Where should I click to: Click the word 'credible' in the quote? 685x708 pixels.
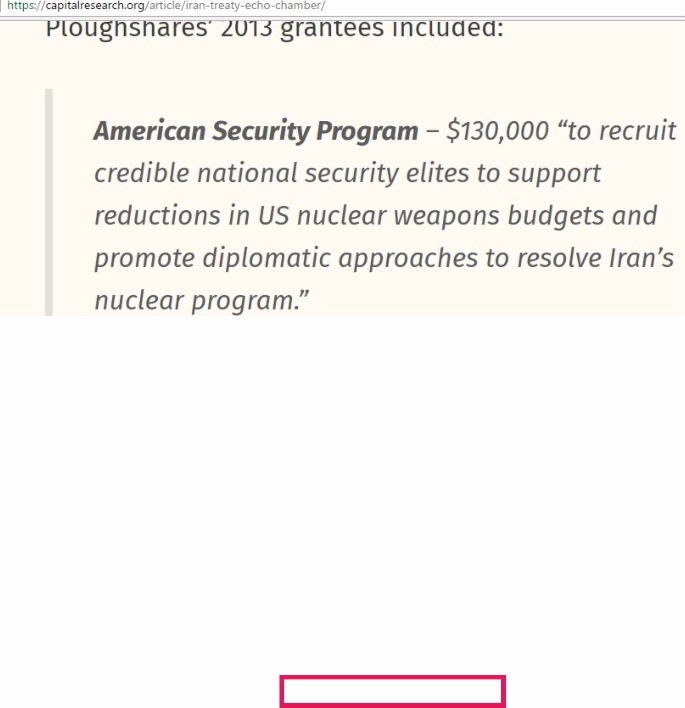142,173
